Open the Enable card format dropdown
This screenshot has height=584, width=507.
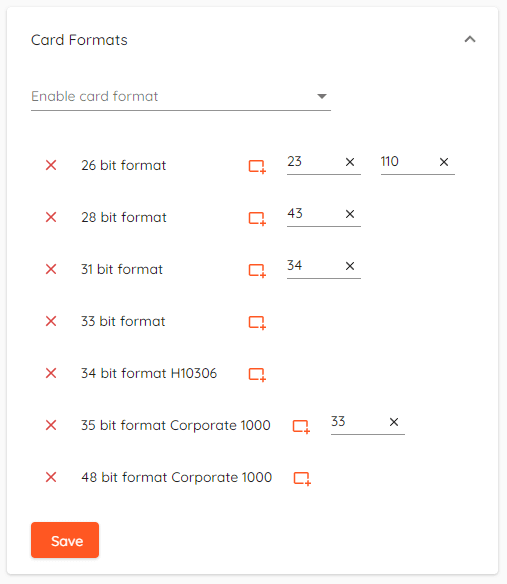[x=181, y=96]
